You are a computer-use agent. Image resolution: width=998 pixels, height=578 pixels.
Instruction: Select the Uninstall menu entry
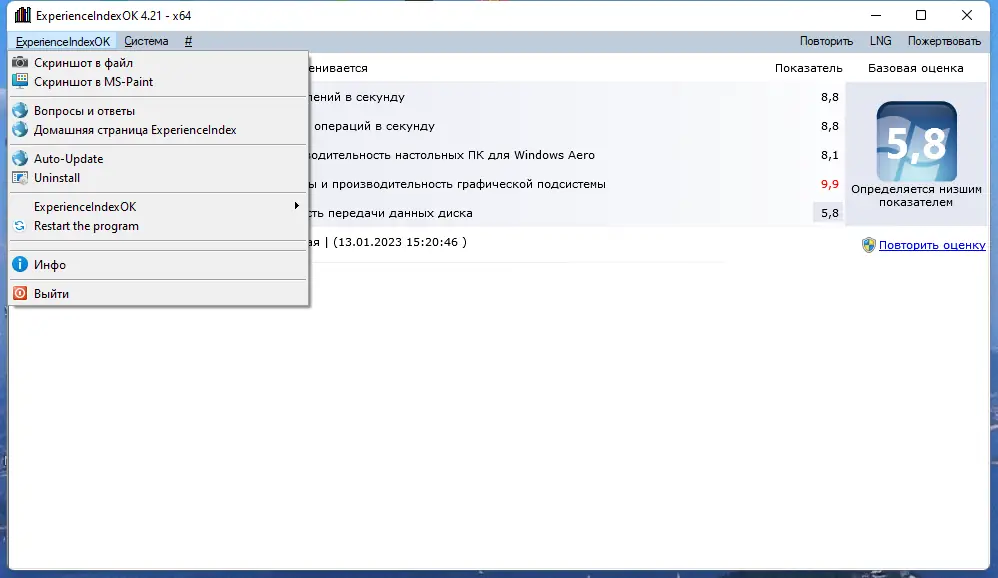tap(158, 178)
